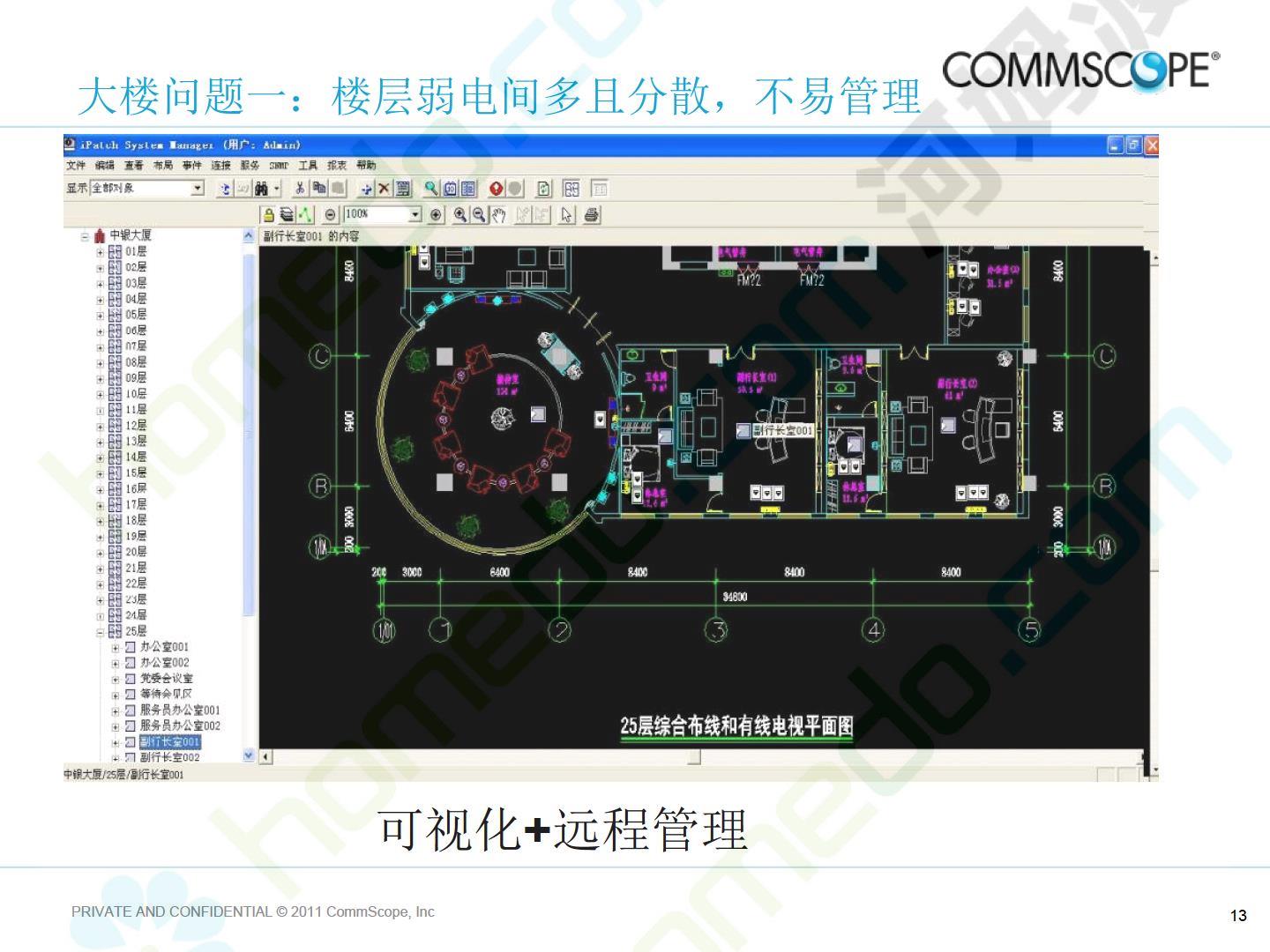
Task: Click the panel list icon before red alert
Action: (468, 189)
